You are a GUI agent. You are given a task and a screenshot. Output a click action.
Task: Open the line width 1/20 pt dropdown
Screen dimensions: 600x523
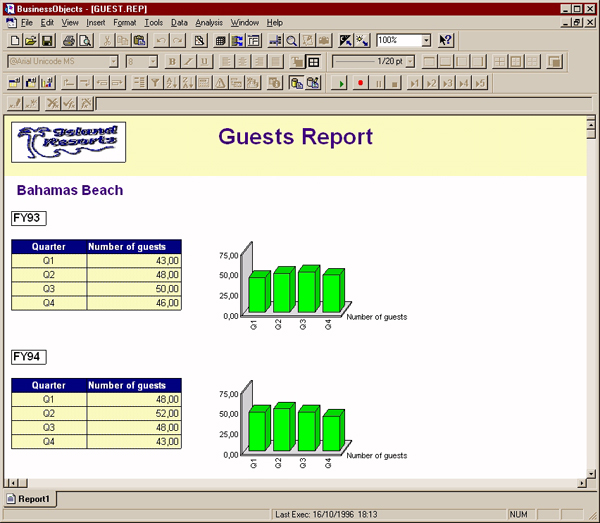point(410,62)
